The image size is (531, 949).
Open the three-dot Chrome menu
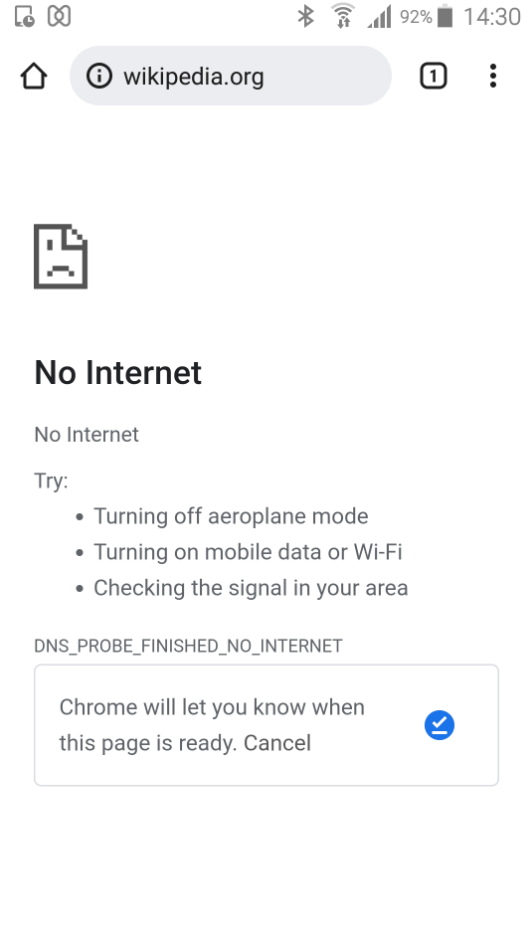click(x=493, y=76)
